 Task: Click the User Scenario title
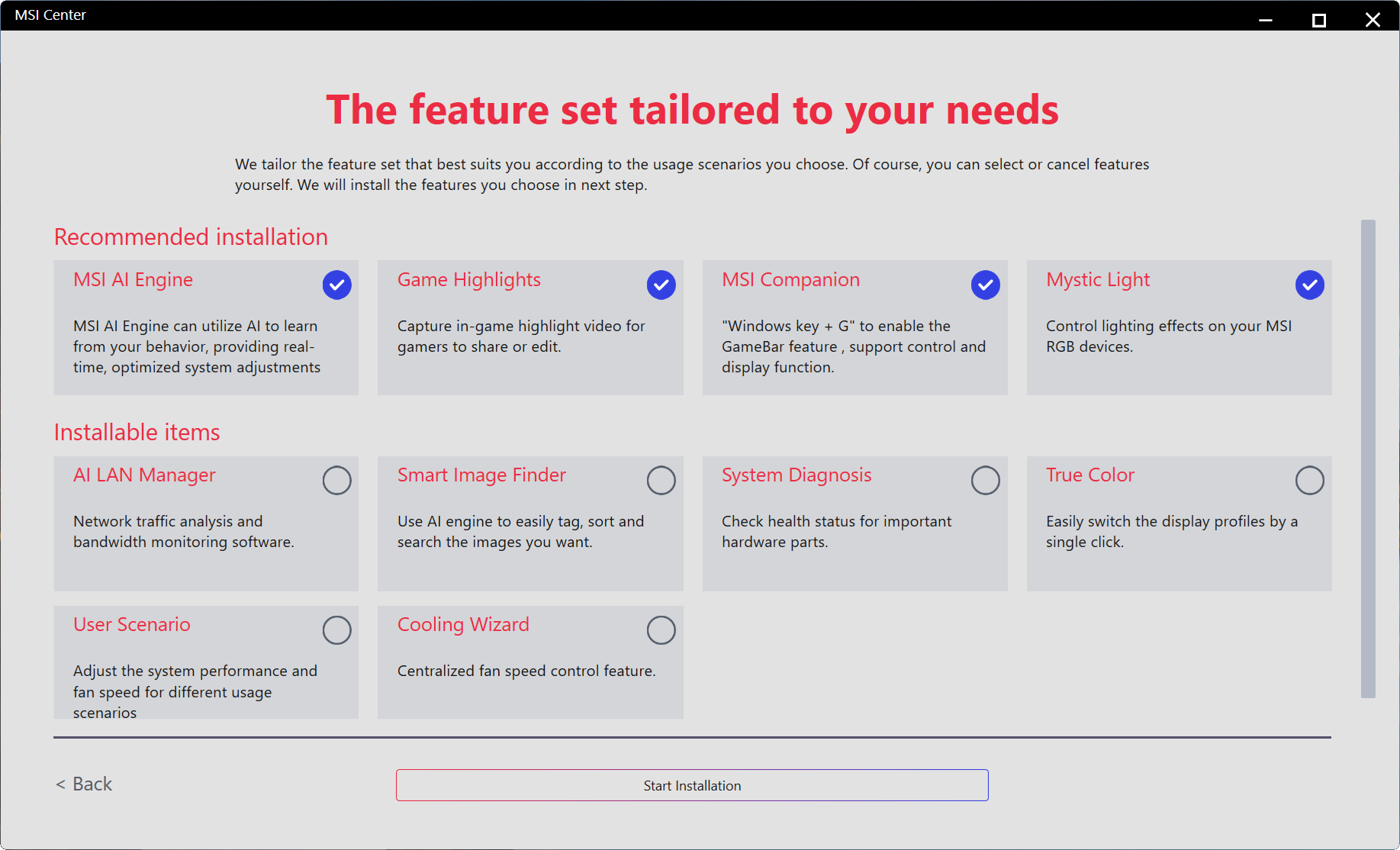[131, 624]
